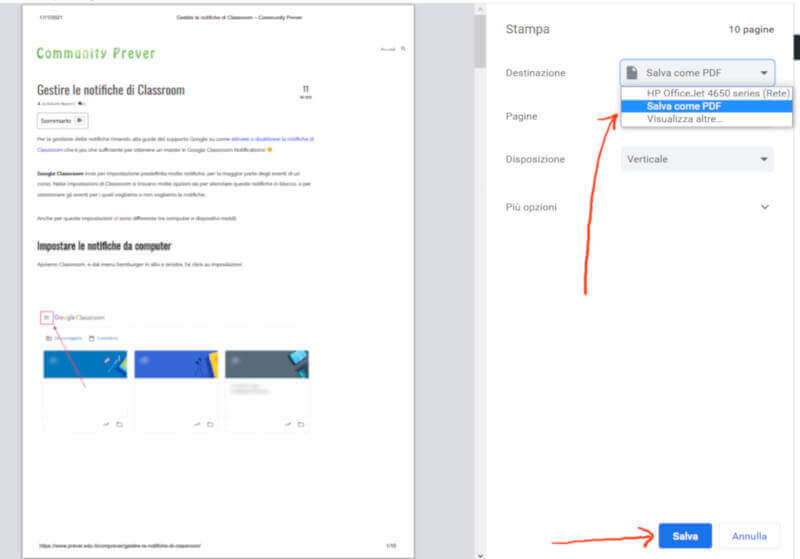Choose Salva come PDF in list

(684, 106)
